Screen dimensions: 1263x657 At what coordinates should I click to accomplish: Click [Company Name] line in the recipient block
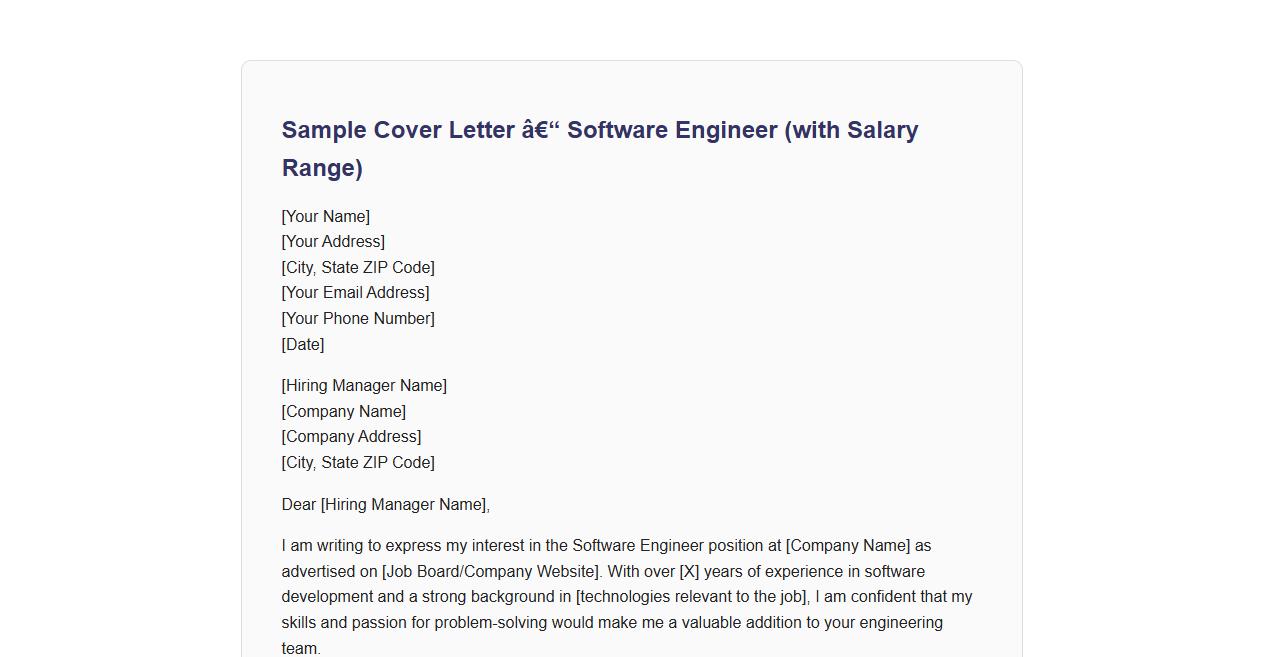pyautogui.click(x=344, y=412)
